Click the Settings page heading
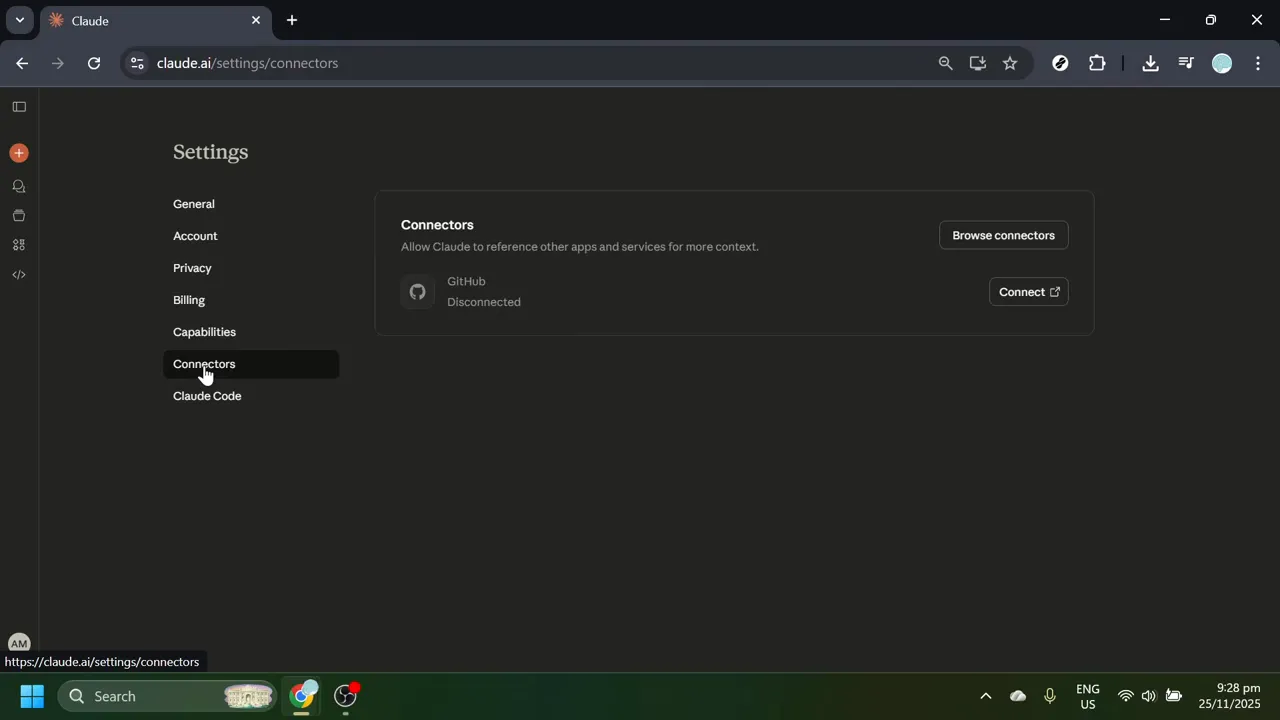 [210, 152]
